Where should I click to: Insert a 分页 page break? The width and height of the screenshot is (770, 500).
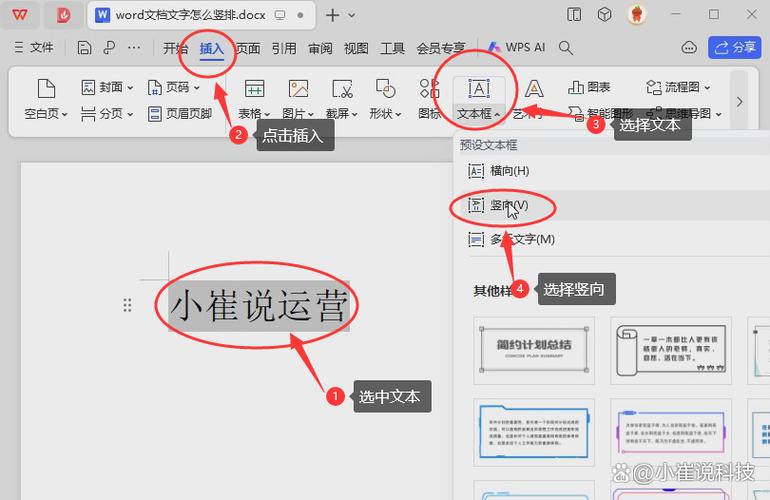point(102,114)
